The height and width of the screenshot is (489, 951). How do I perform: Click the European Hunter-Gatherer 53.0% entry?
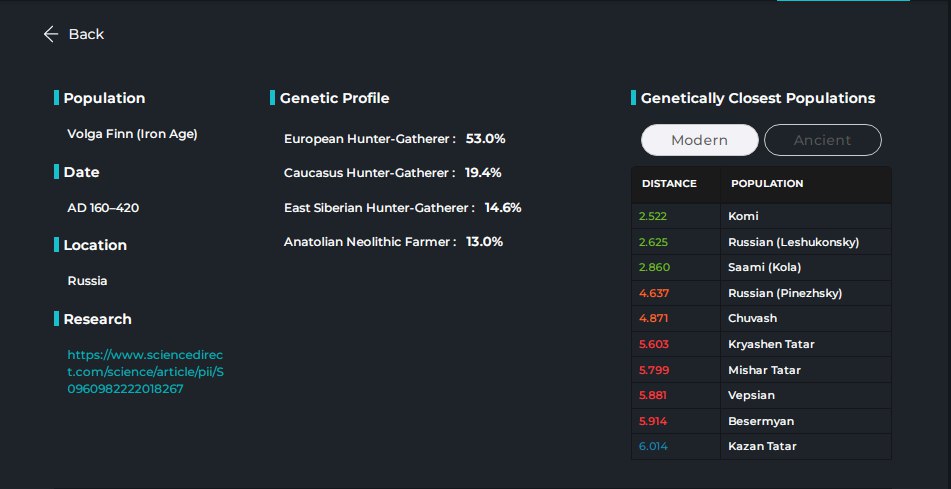point(394,139)
